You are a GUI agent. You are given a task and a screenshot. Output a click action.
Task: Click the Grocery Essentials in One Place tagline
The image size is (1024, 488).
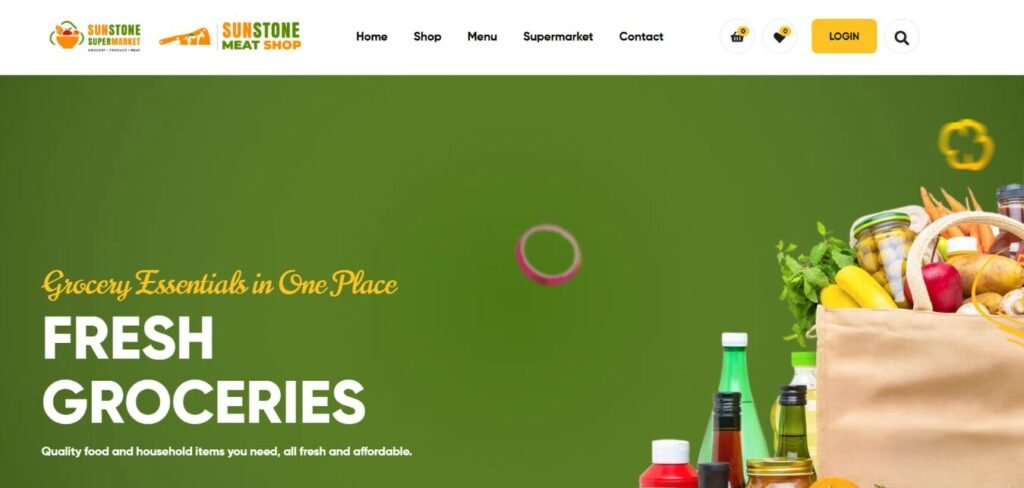click(x=219, y=285)
